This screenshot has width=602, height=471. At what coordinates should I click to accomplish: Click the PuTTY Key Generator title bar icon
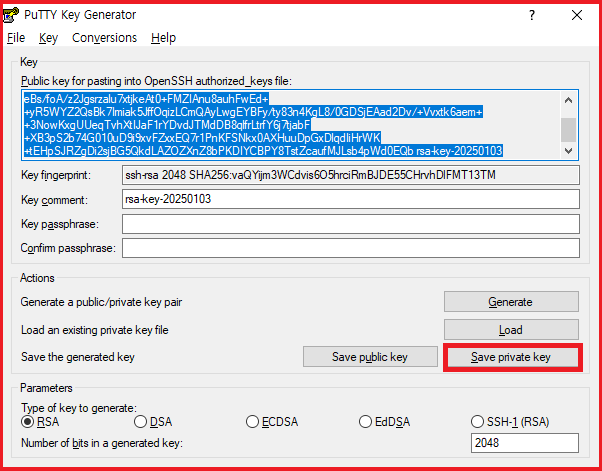[10, 15]
